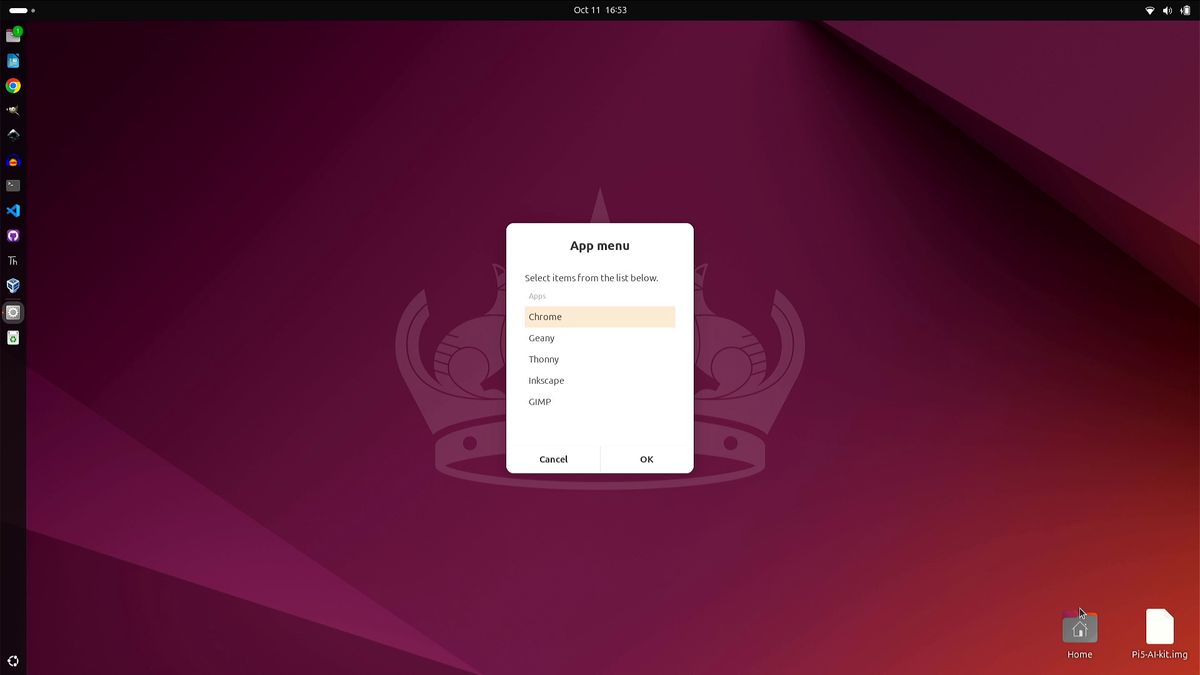Dismiss the App menu with Cancel

tap(553, 459)
